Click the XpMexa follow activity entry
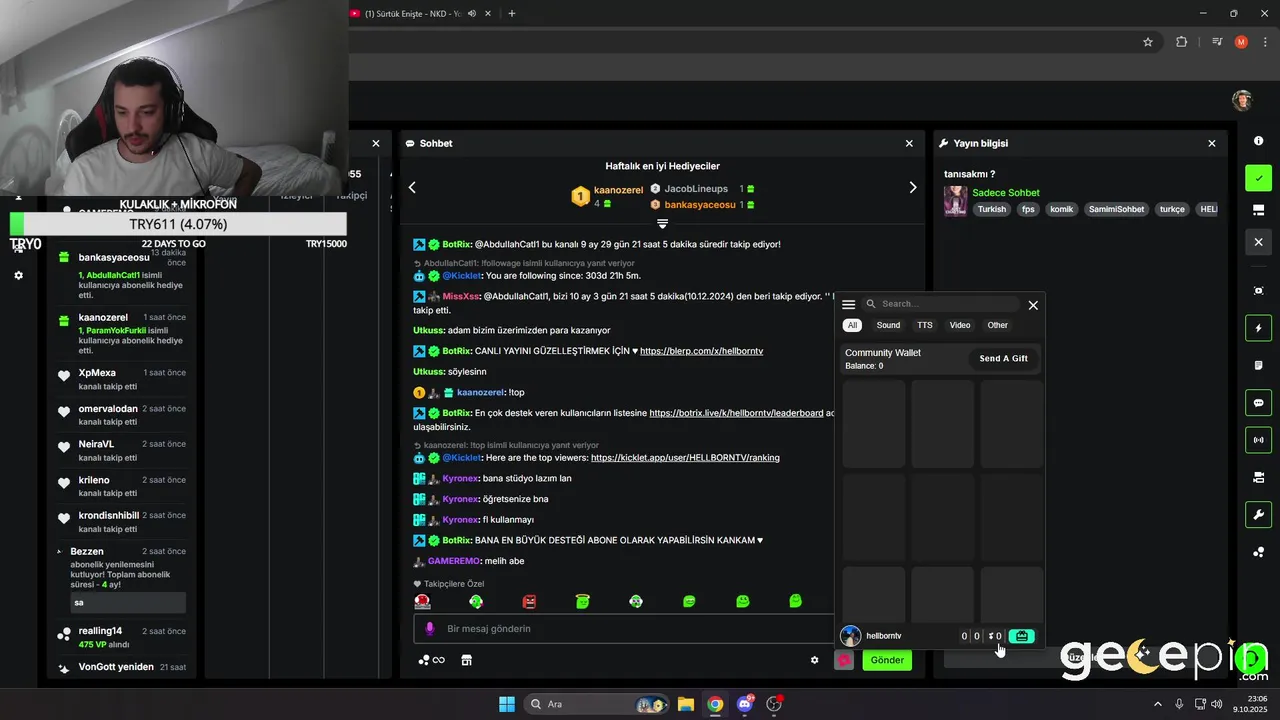Image resolution: width=1280 pixels, height=720 pixels. pos(122,379)
